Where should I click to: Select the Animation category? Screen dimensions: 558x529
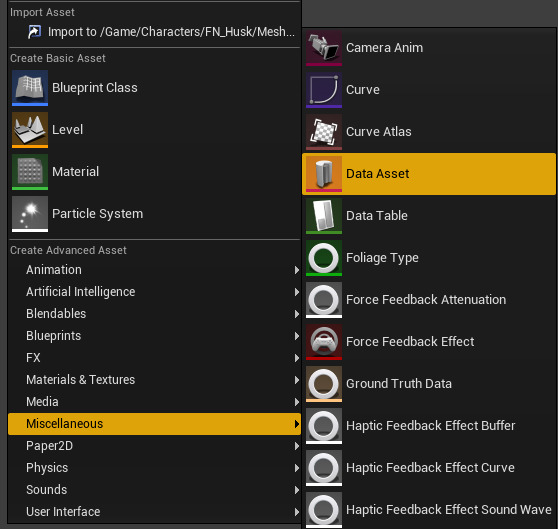tap(154, 270)
